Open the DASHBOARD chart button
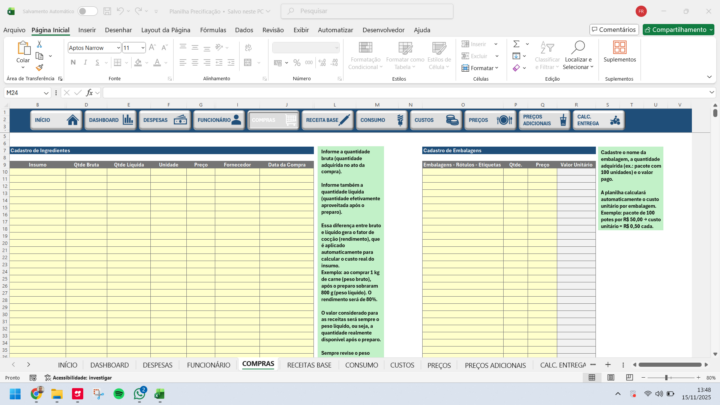 [110, 120]
